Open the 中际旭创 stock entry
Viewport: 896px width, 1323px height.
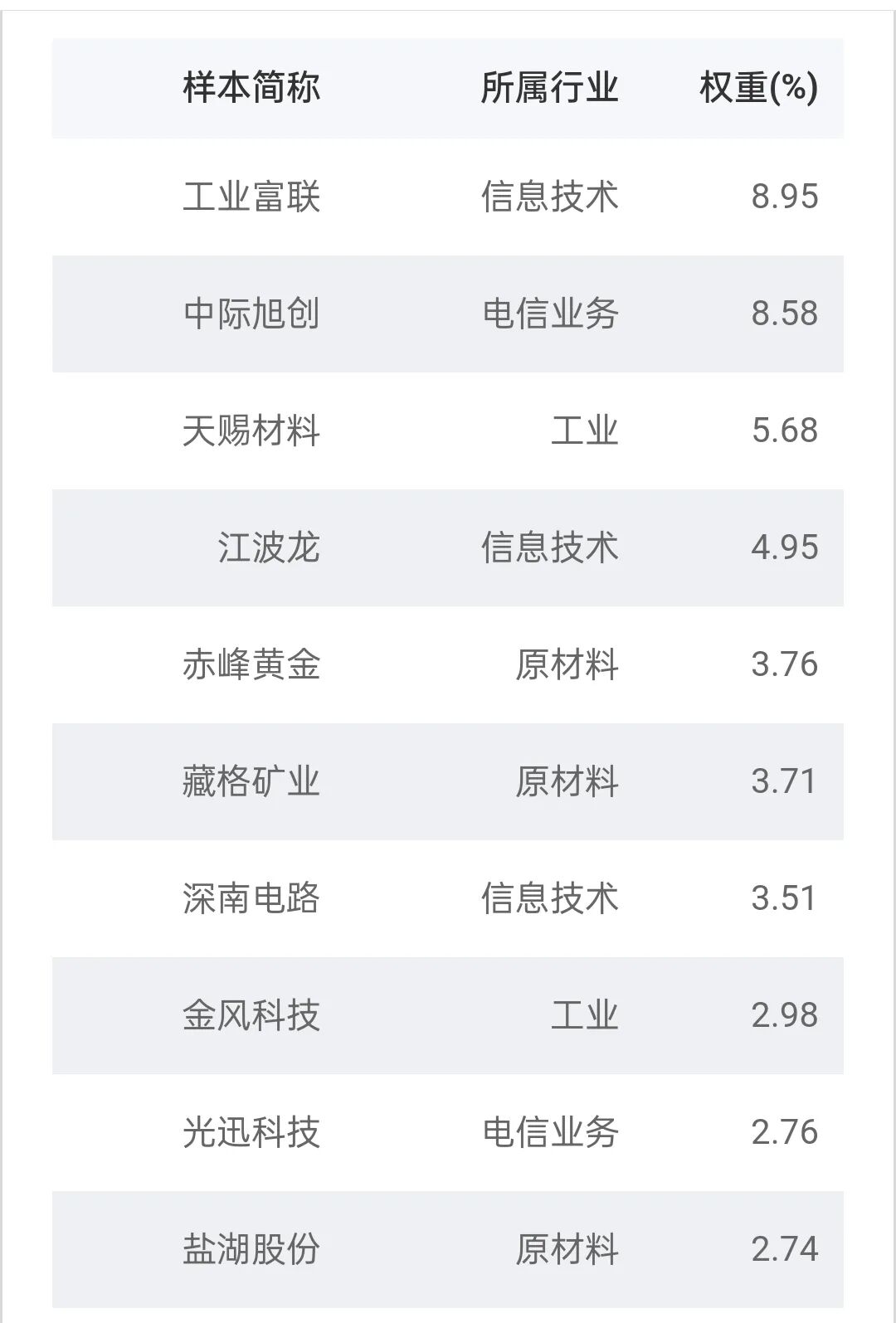(251, 314)
